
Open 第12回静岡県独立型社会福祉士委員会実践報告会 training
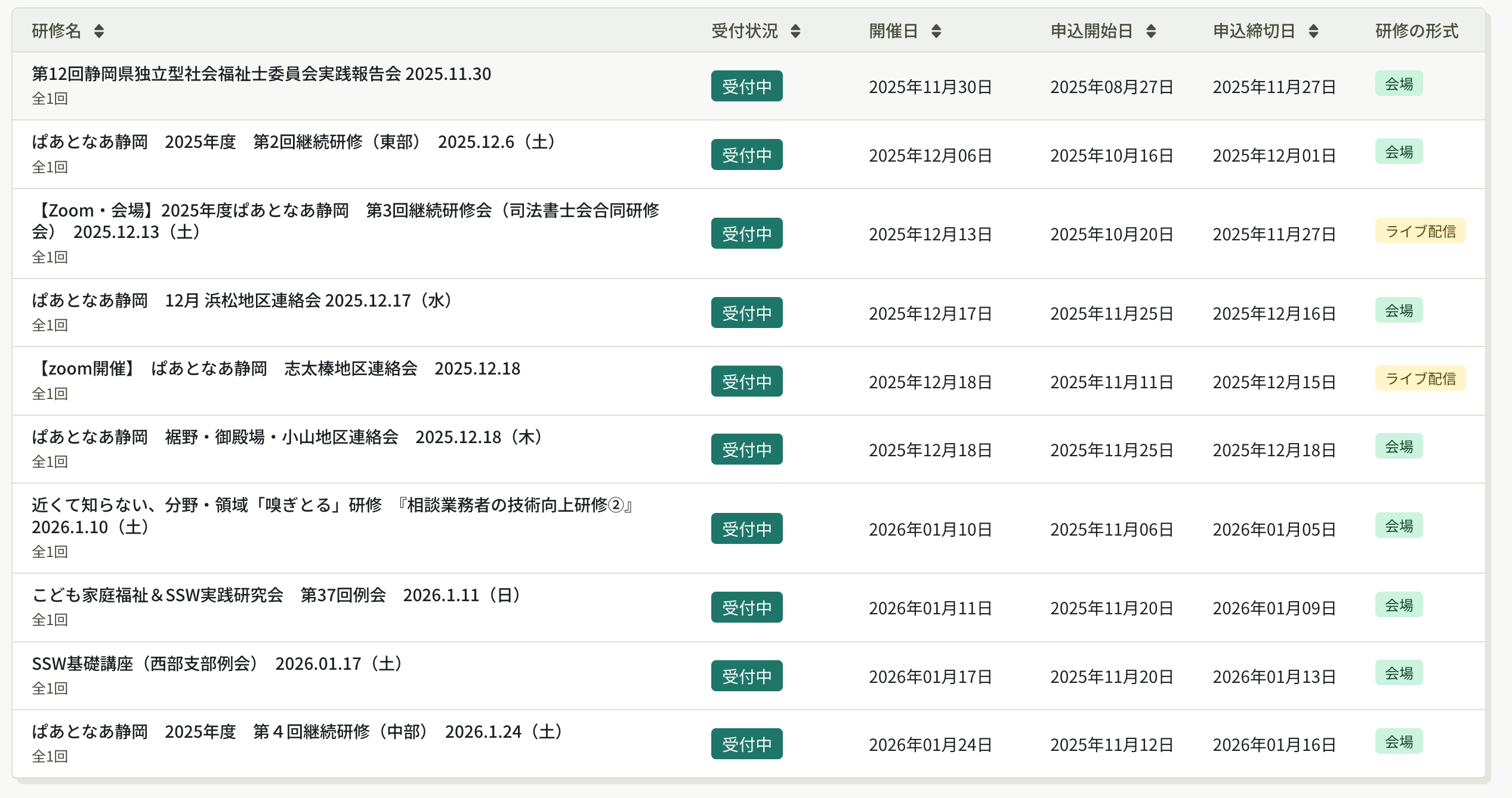(261, 74)
